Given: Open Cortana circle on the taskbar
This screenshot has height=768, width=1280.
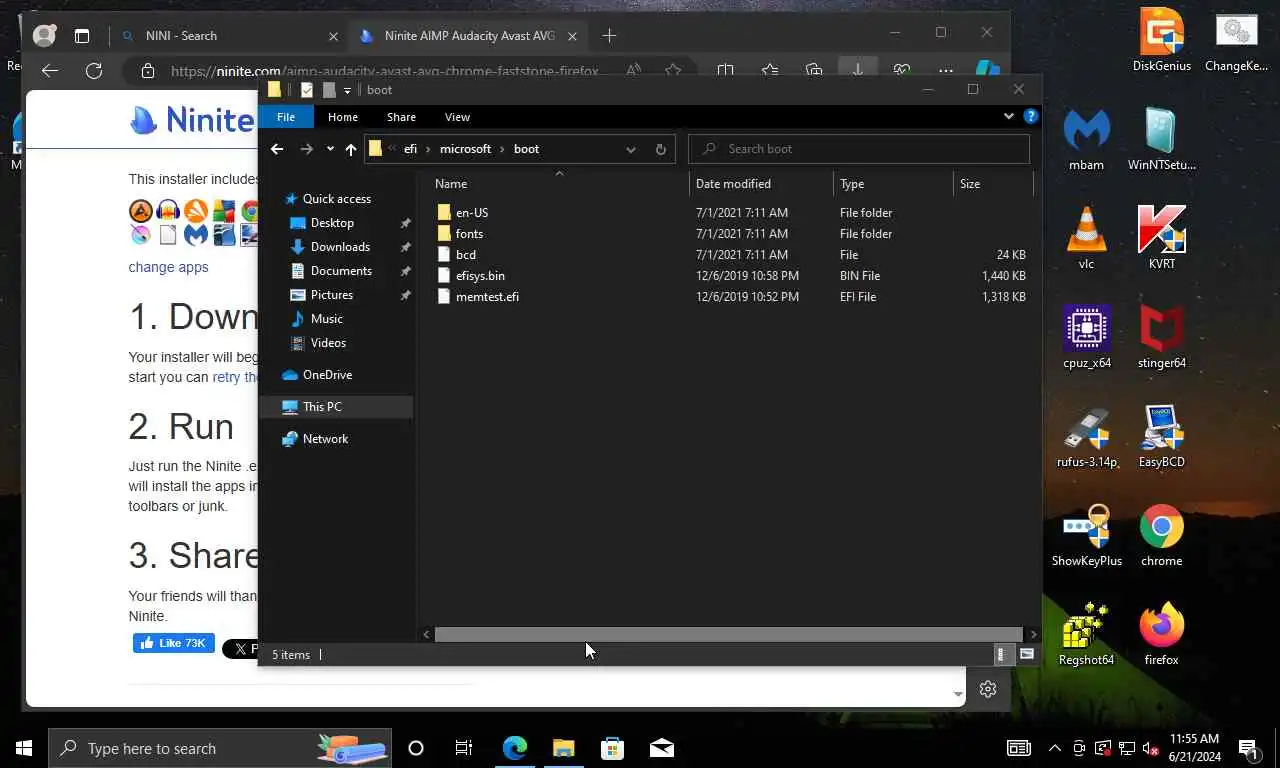Looking at the screenshot, I should (416, 748).
